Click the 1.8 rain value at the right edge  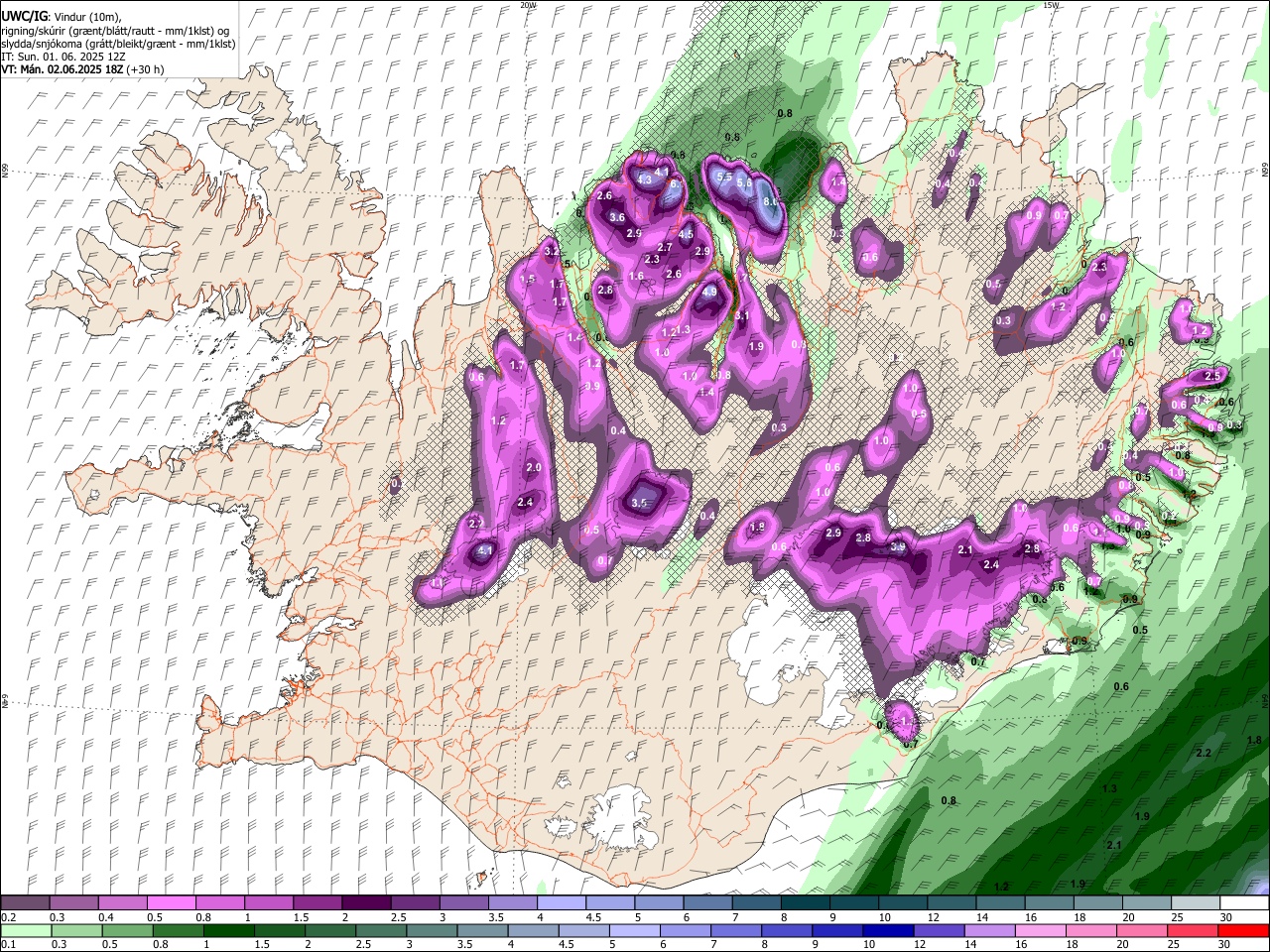coord(1254,741)
